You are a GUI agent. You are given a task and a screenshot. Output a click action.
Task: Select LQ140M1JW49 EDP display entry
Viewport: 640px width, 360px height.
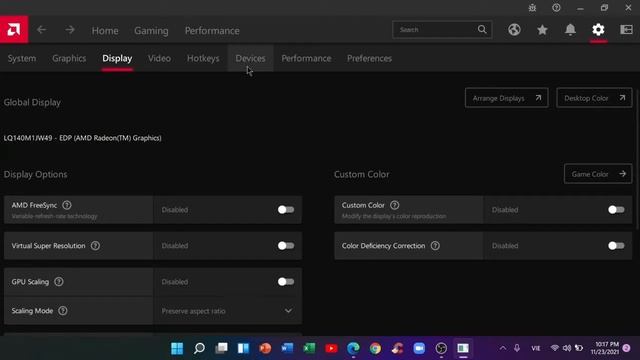coord(82,138)
